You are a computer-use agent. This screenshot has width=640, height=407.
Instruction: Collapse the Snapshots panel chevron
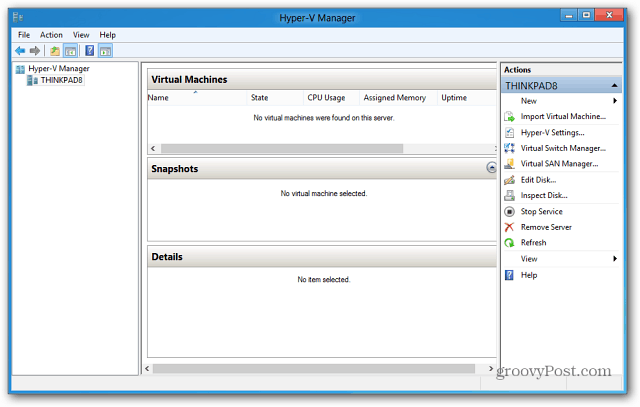491,167
